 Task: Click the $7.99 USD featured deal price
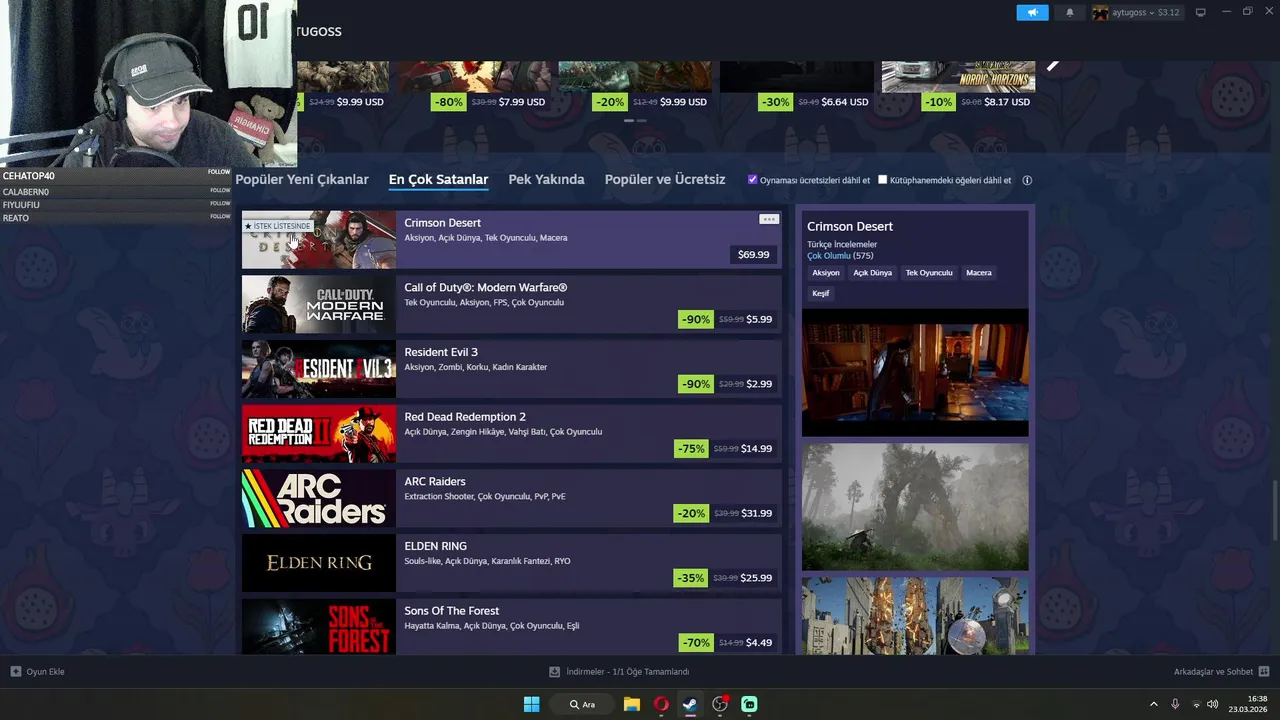pyautogui.click(x=522, y=102)
